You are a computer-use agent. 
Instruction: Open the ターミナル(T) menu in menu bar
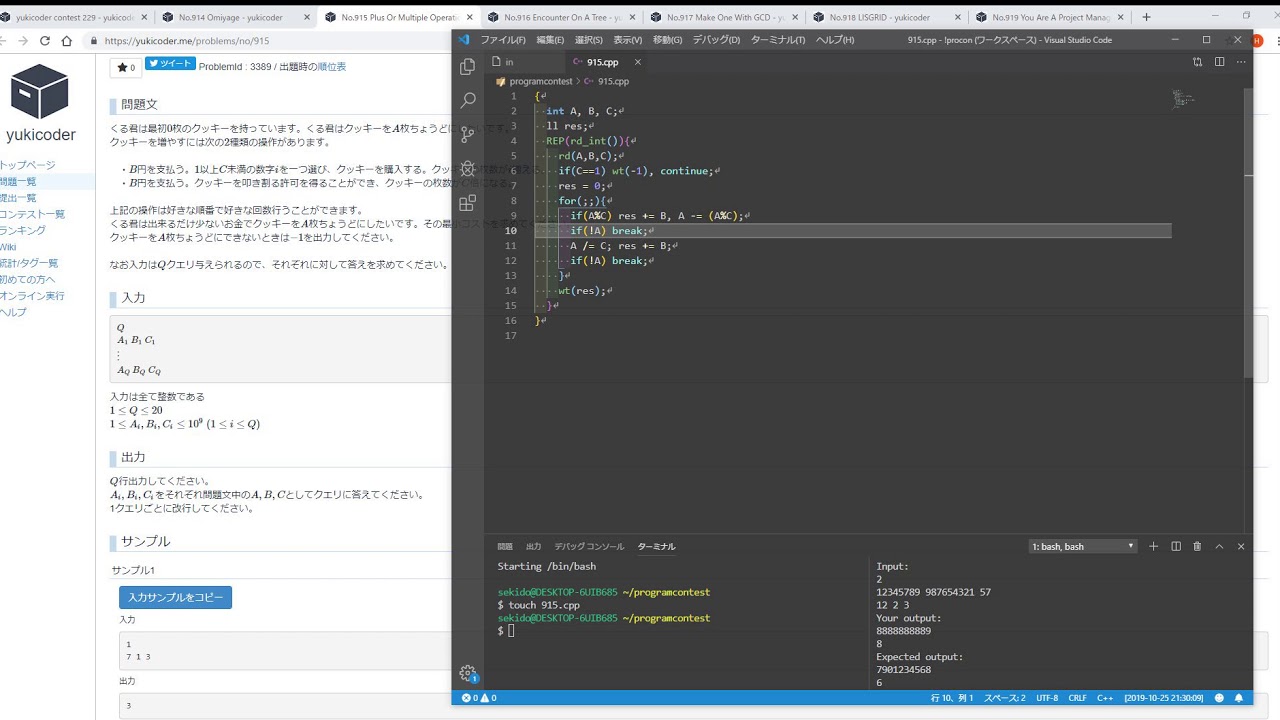778,40
